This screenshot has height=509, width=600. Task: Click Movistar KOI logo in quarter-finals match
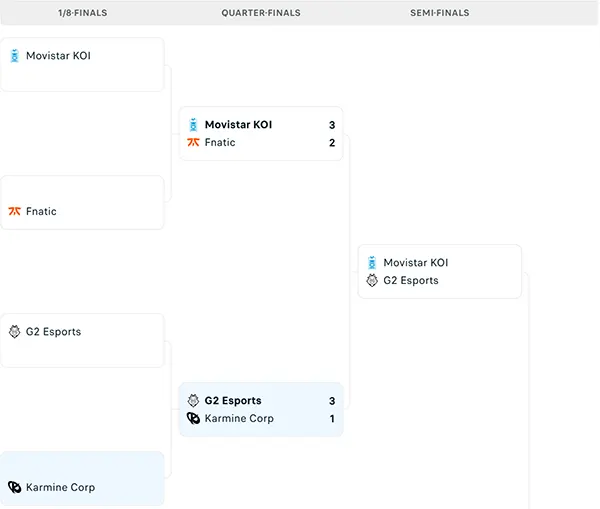(x=193, y=125)
